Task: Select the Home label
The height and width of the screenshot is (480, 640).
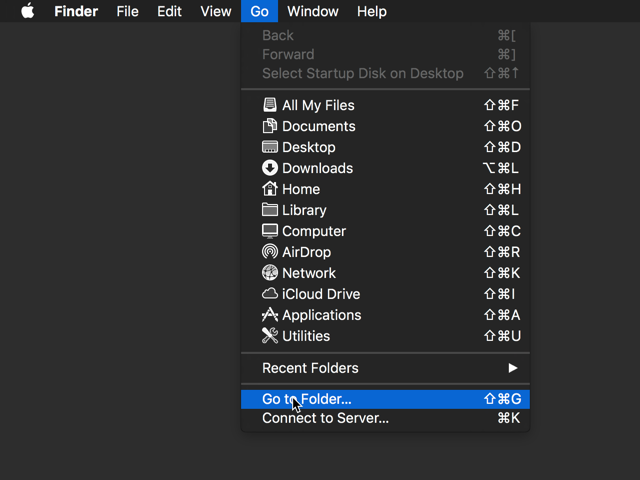Action: (301, 189)
